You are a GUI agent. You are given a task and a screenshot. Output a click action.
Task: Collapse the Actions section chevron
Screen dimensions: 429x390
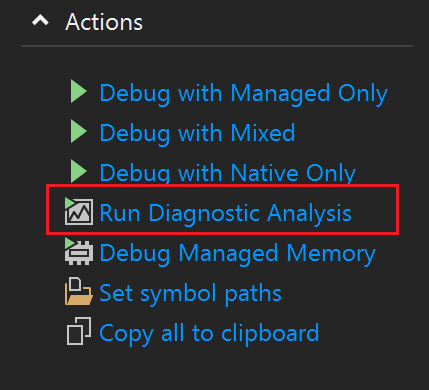(x=40, y=21)
